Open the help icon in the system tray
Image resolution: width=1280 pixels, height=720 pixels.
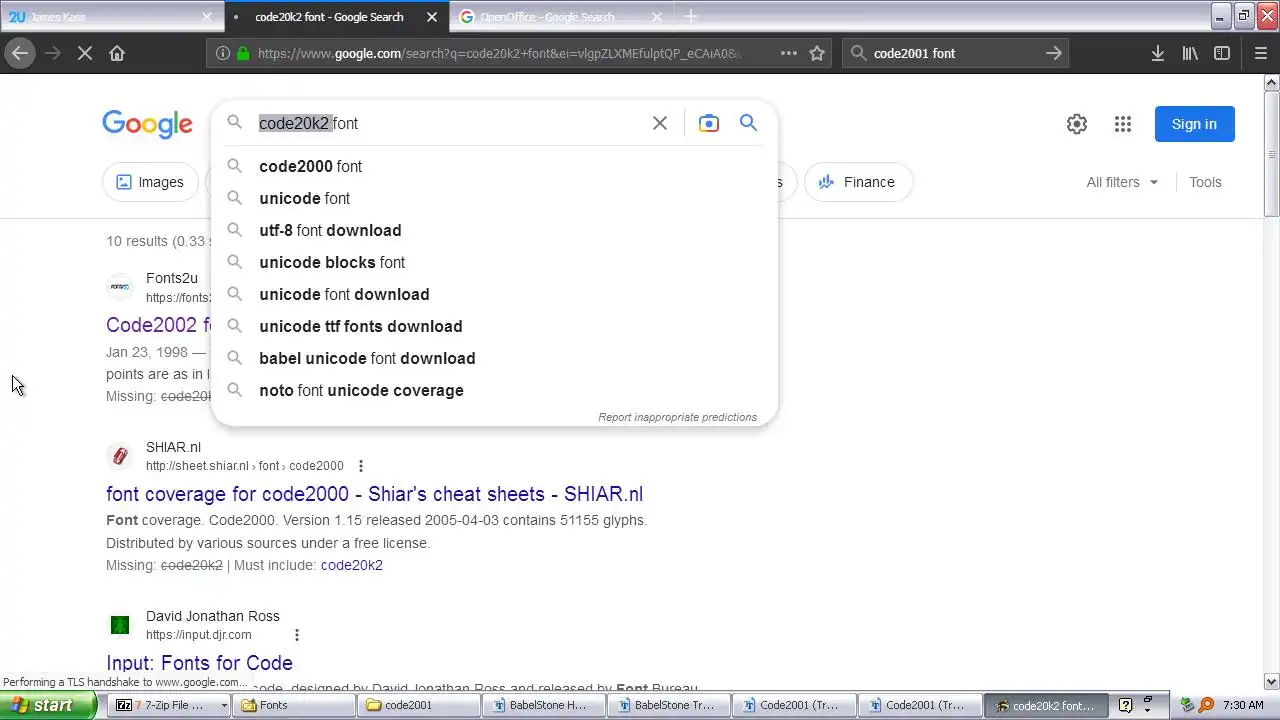coord(1125,705)
